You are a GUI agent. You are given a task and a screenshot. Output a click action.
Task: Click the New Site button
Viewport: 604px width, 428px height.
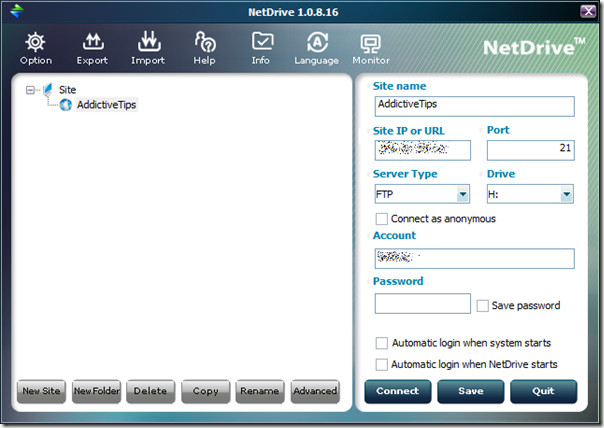click(x=41, y=391)
